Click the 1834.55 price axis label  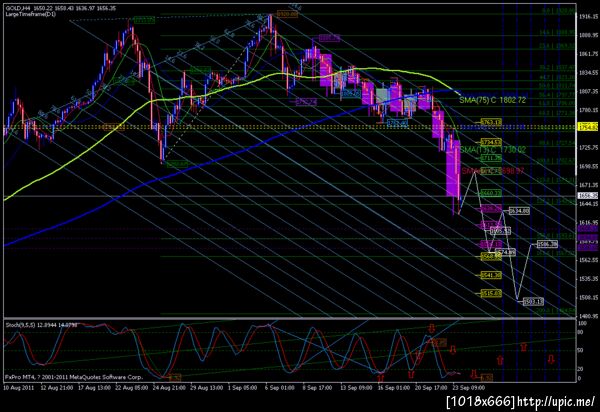(x=589, y=73)
